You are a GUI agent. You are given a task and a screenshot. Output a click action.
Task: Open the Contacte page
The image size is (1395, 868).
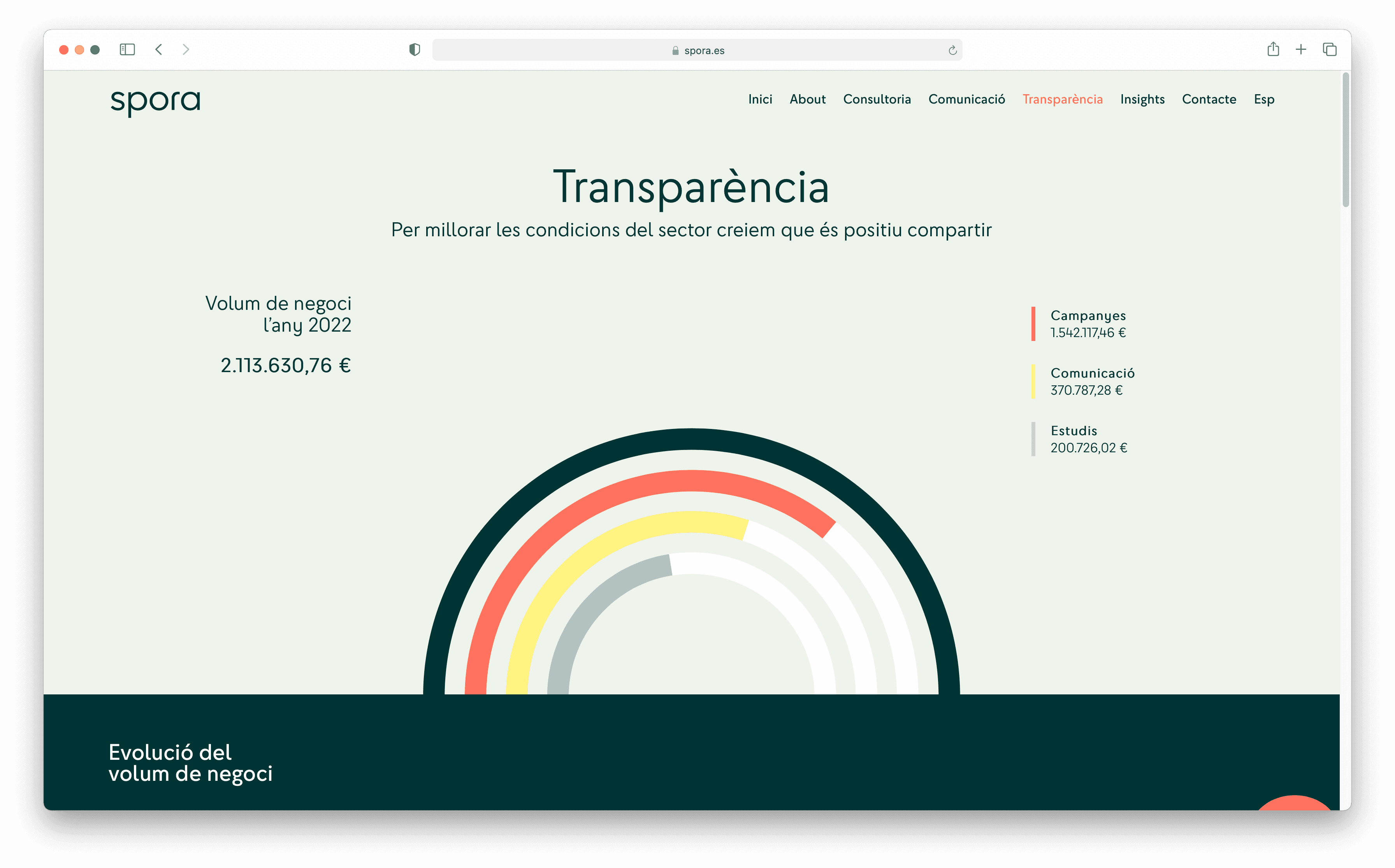click(x=1209, y=99)
